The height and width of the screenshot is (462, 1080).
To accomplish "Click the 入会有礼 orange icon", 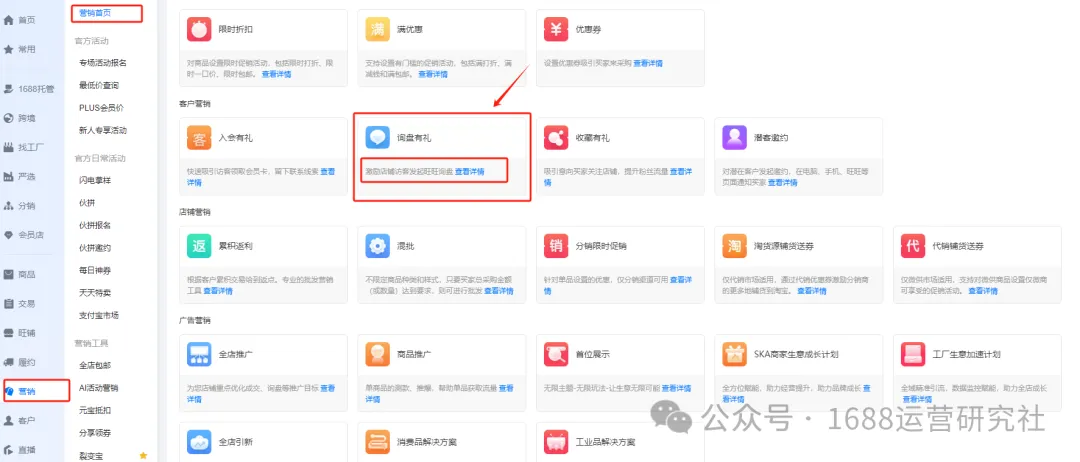I will pyautogui.click(x=199, y=138).
